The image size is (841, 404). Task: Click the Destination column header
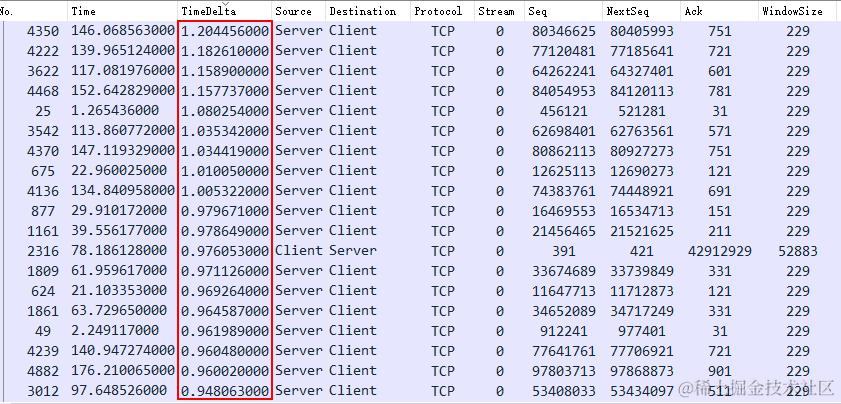[367, 11]
